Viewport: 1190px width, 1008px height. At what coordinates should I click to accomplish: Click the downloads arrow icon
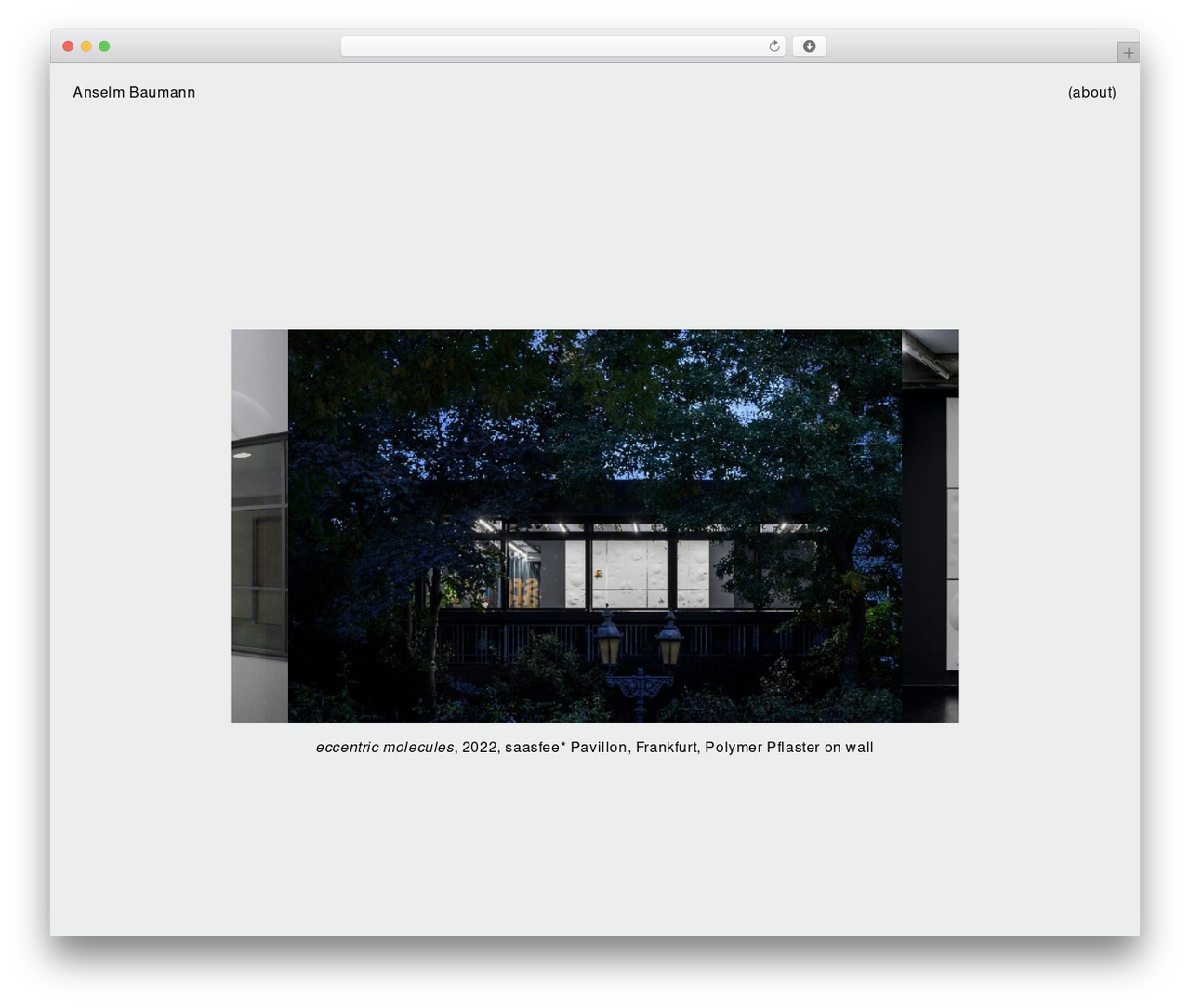pos(809,46)
